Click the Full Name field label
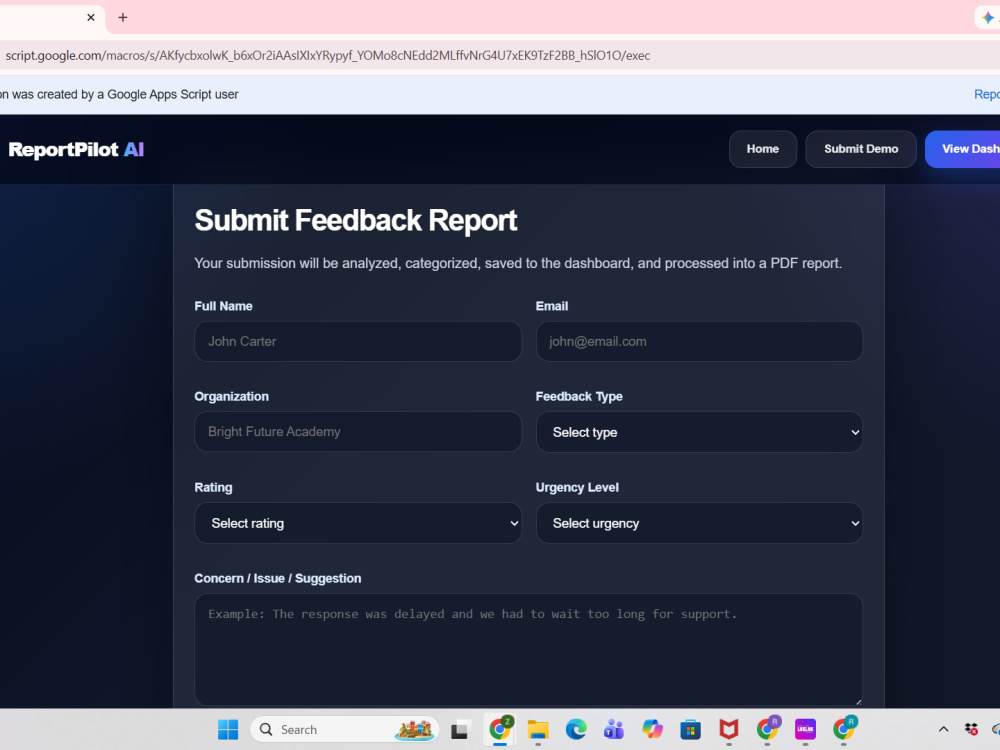1000x750 pixels. point(223,306)
